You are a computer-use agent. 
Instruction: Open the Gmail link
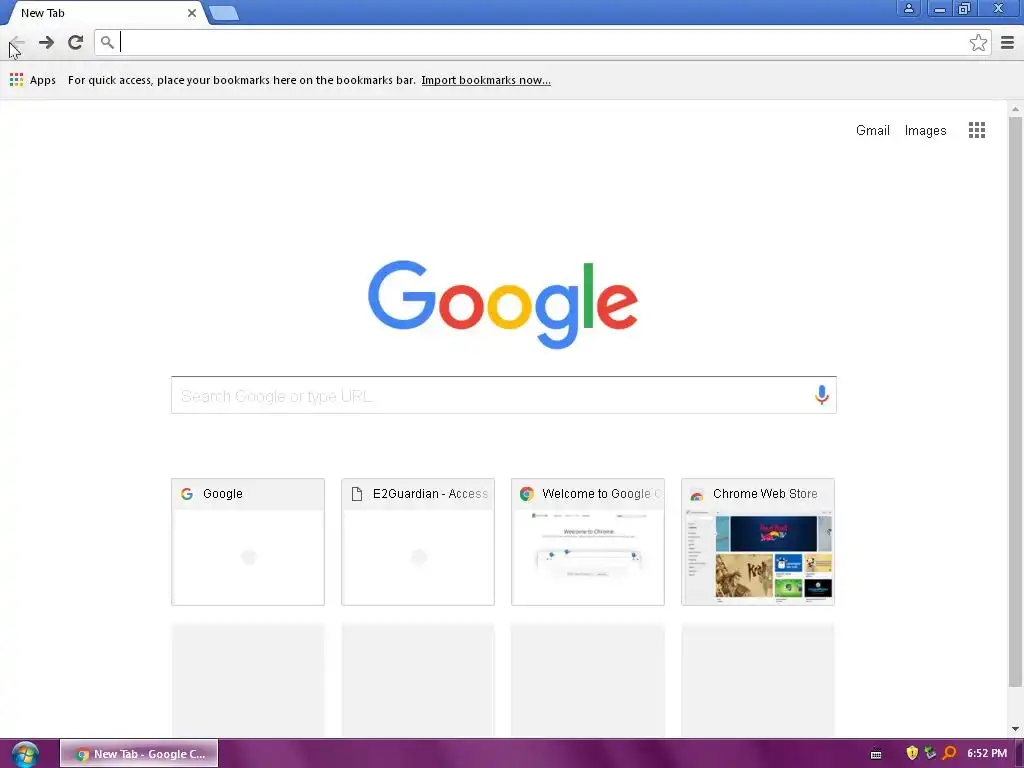pyautogui.click(x=872, y=131)
